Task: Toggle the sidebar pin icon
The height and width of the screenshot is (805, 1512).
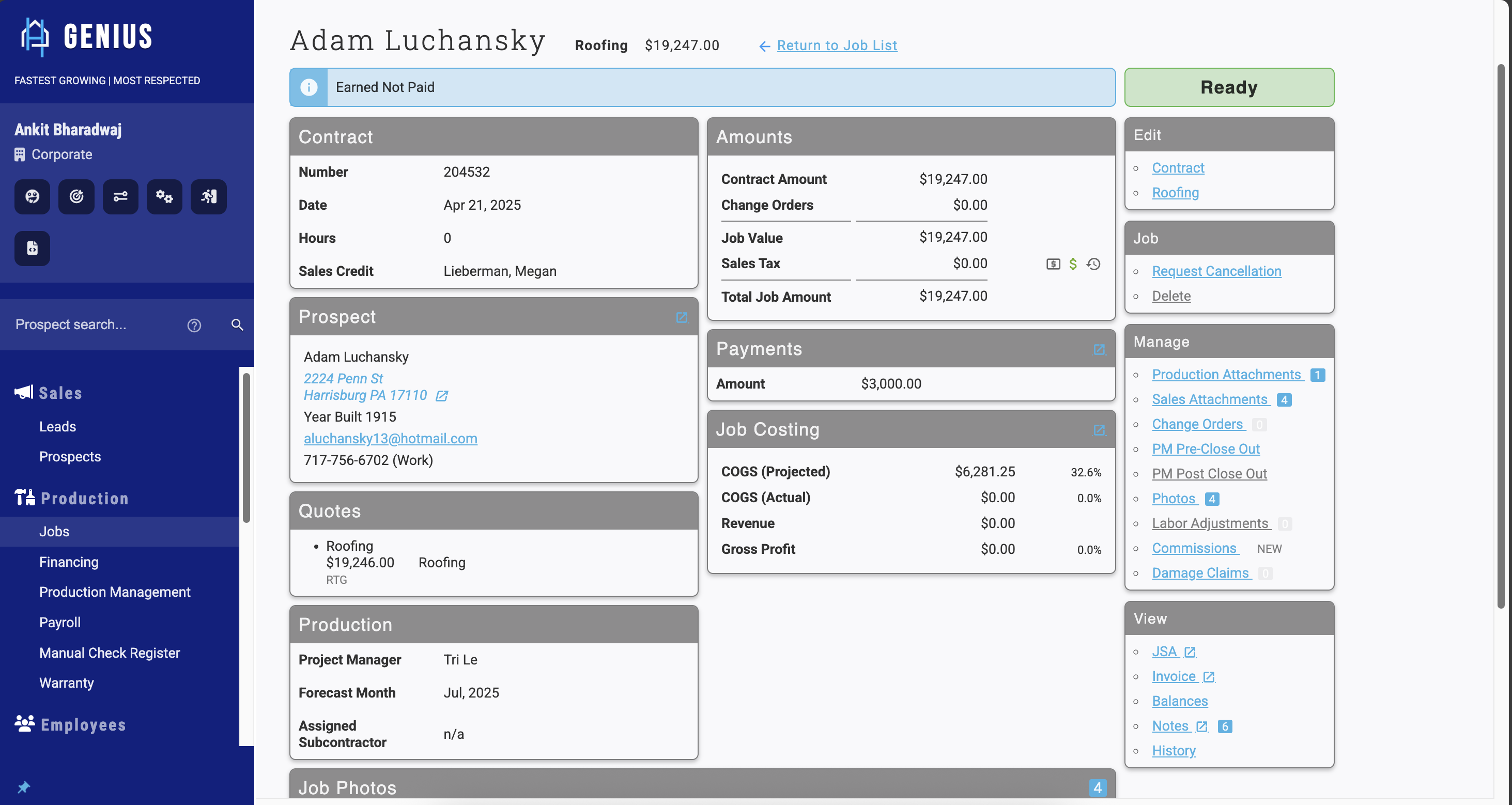Action: click(23, 787)
